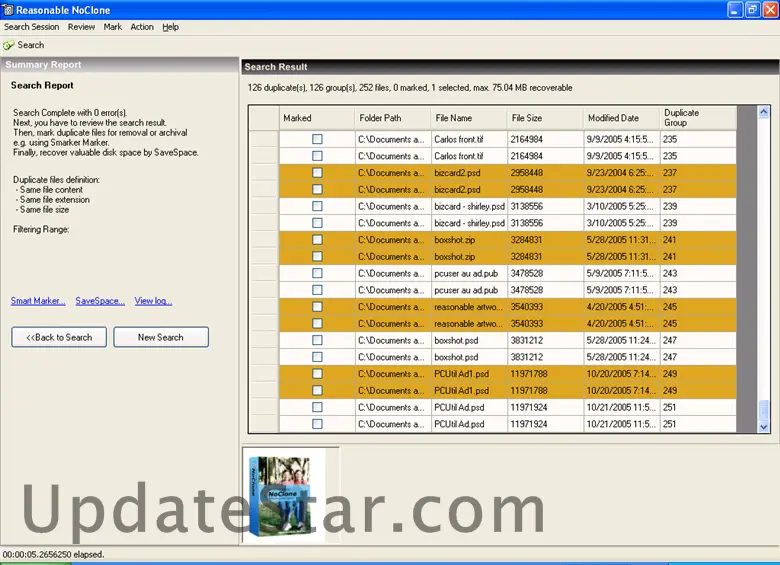Click the Search toolbar icon
The height and width of the screenshot is (565, 780).
click(x=8, y=45)
